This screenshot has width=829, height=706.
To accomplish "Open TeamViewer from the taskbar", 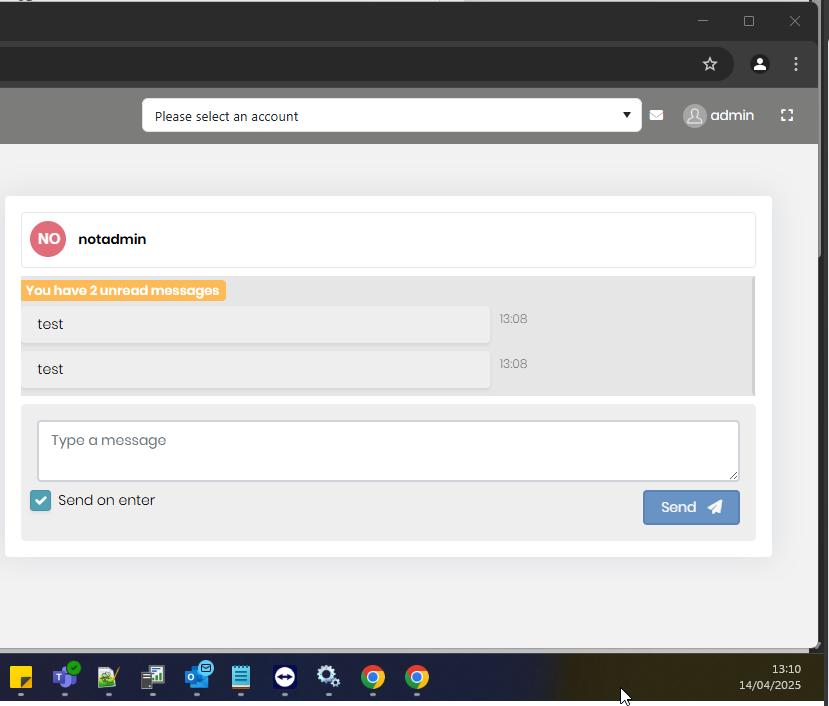I will [x=285, y=677].
